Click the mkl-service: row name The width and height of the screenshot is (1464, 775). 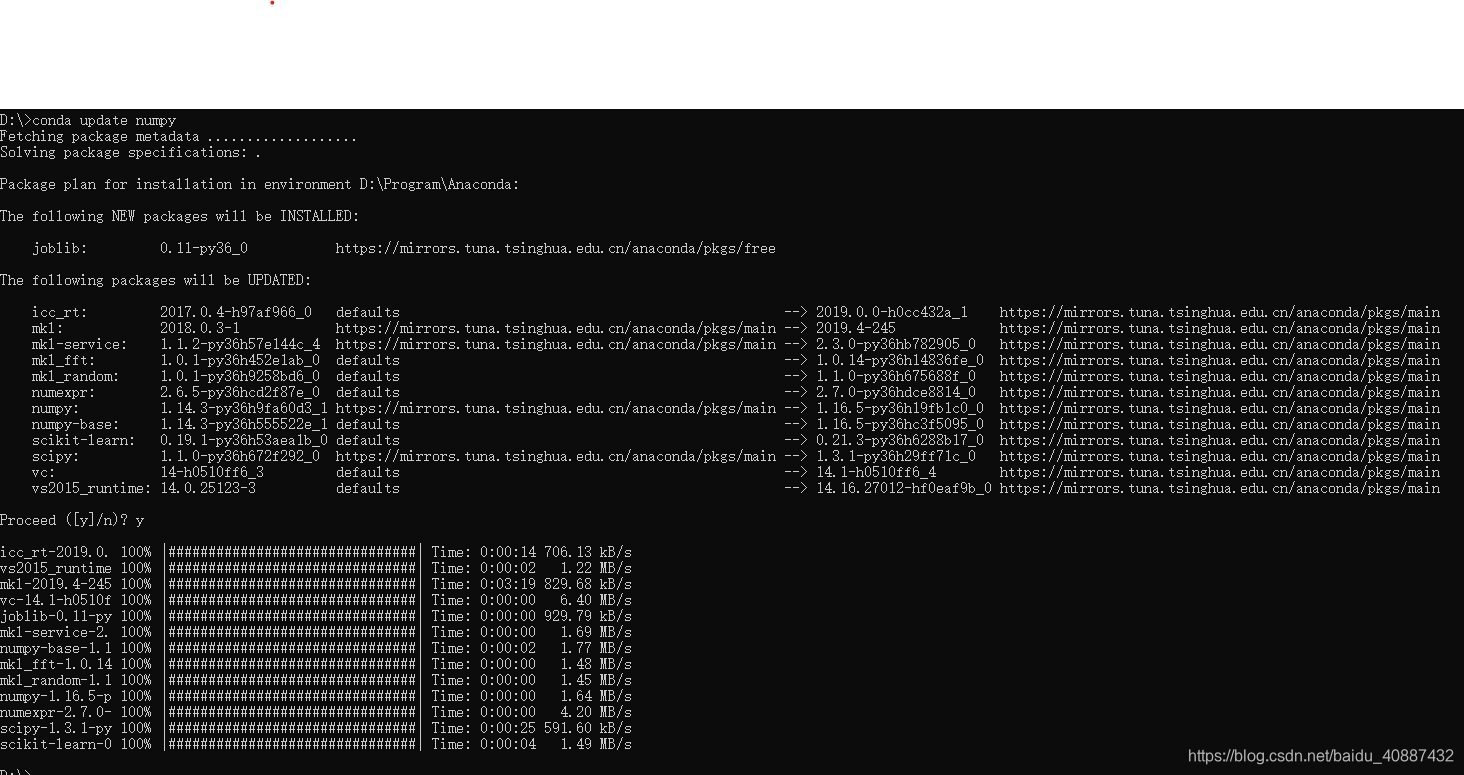click(80, 344)
